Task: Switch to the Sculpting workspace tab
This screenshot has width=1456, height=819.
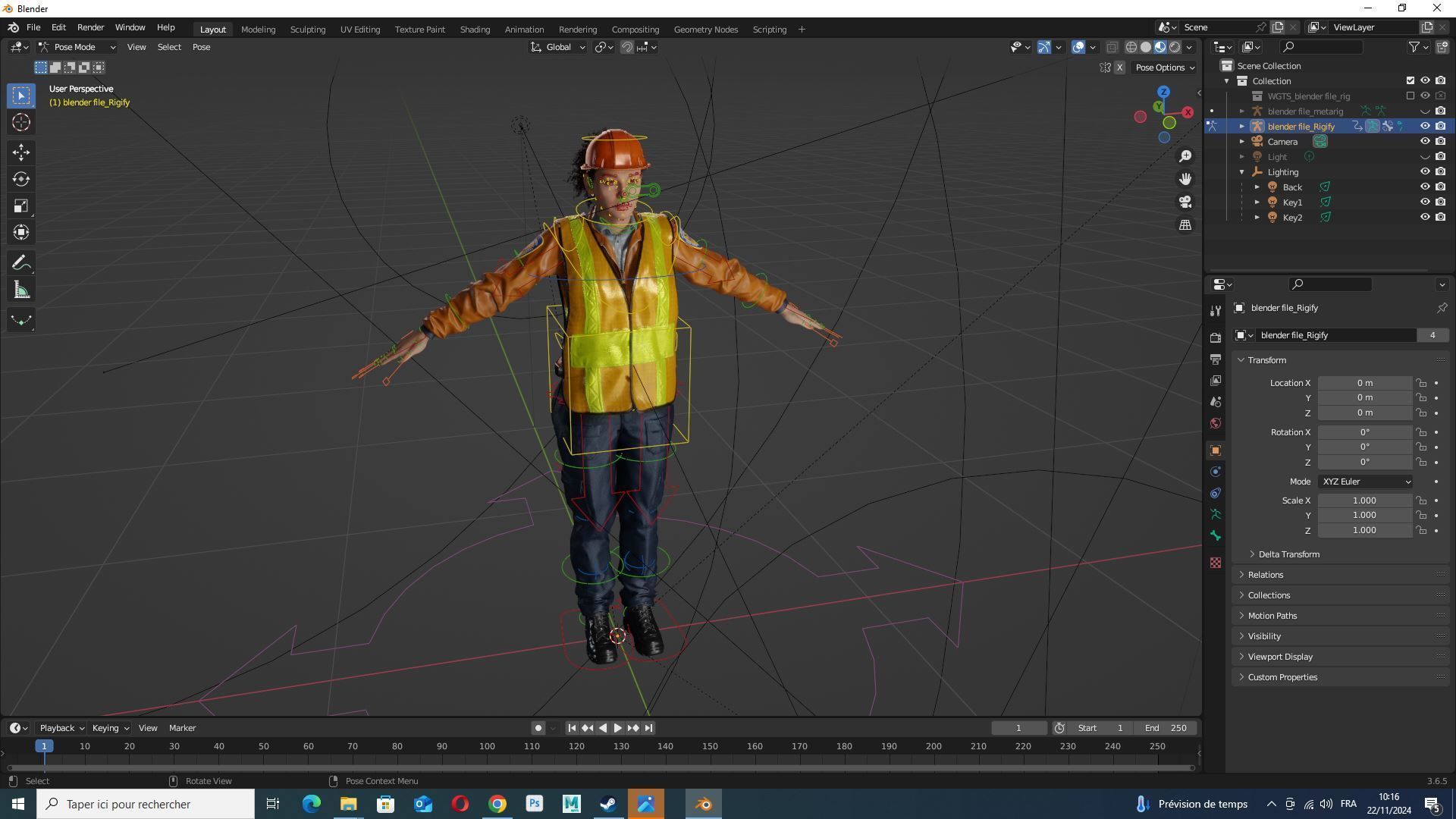Action: (x=307, y=30)
